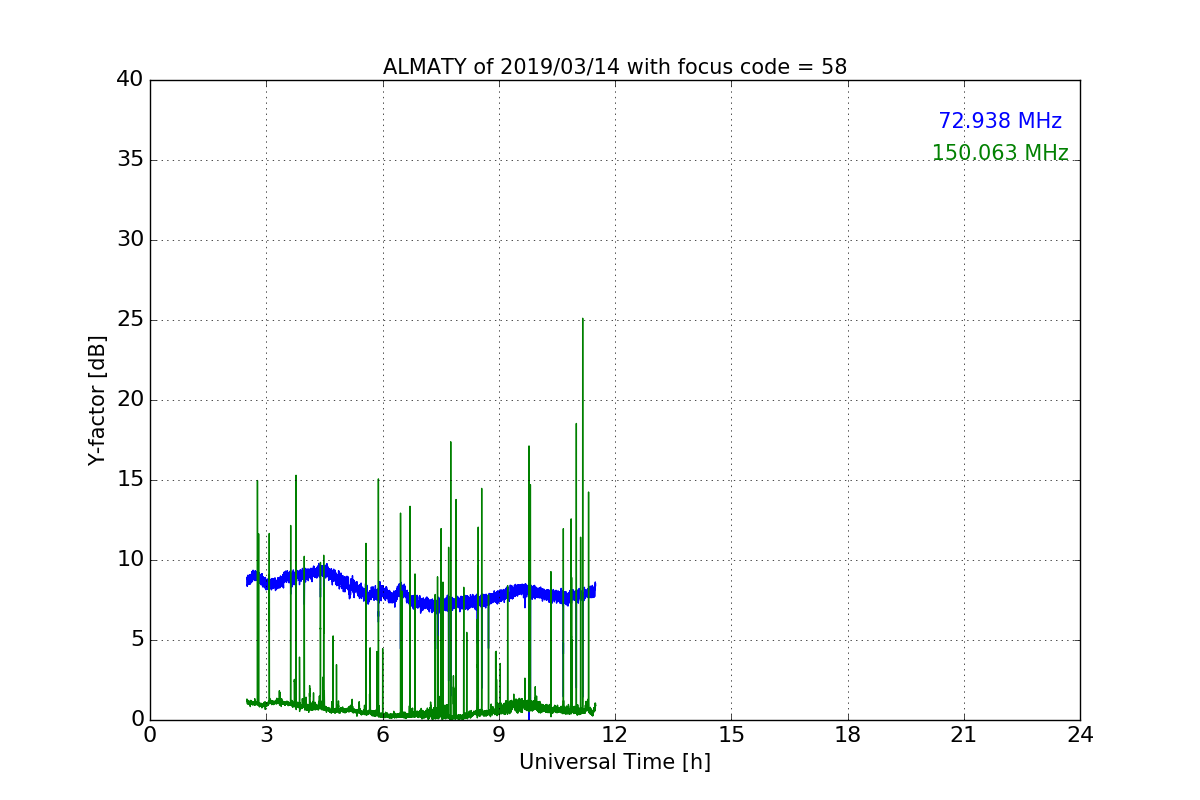1200x800 pixels.
Task: Click the x-axis tick label 18
Action: 848,735
